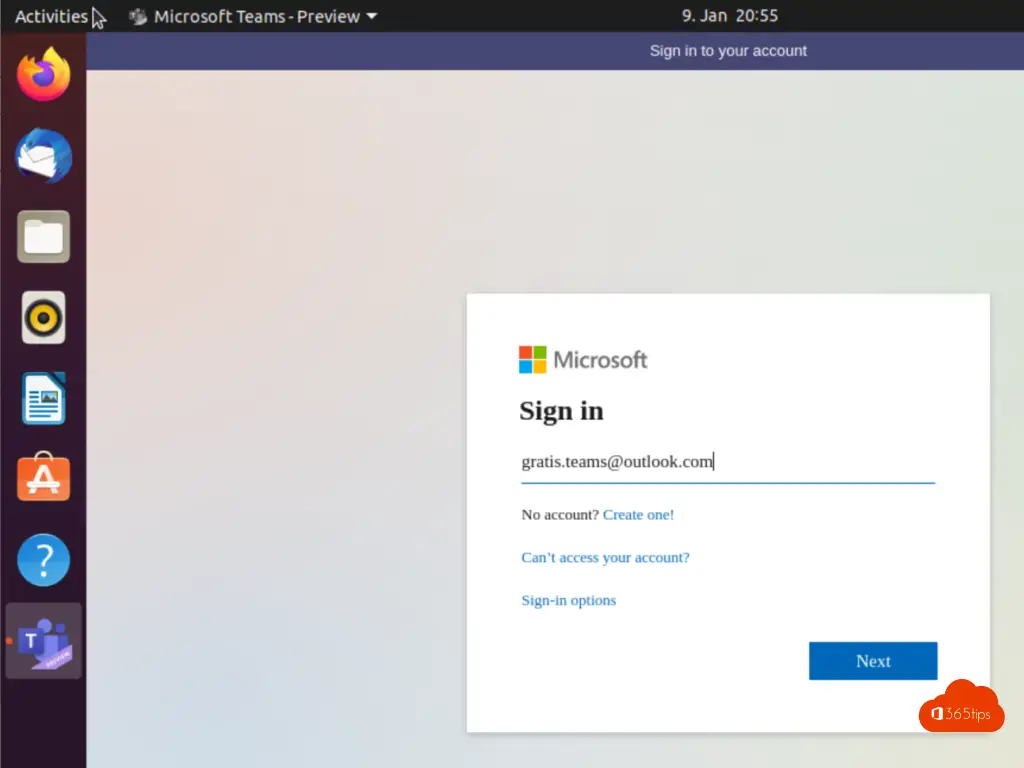1024x768 pixels.
Task: Click the 365tips cloud logo
Action: point(961,708)
